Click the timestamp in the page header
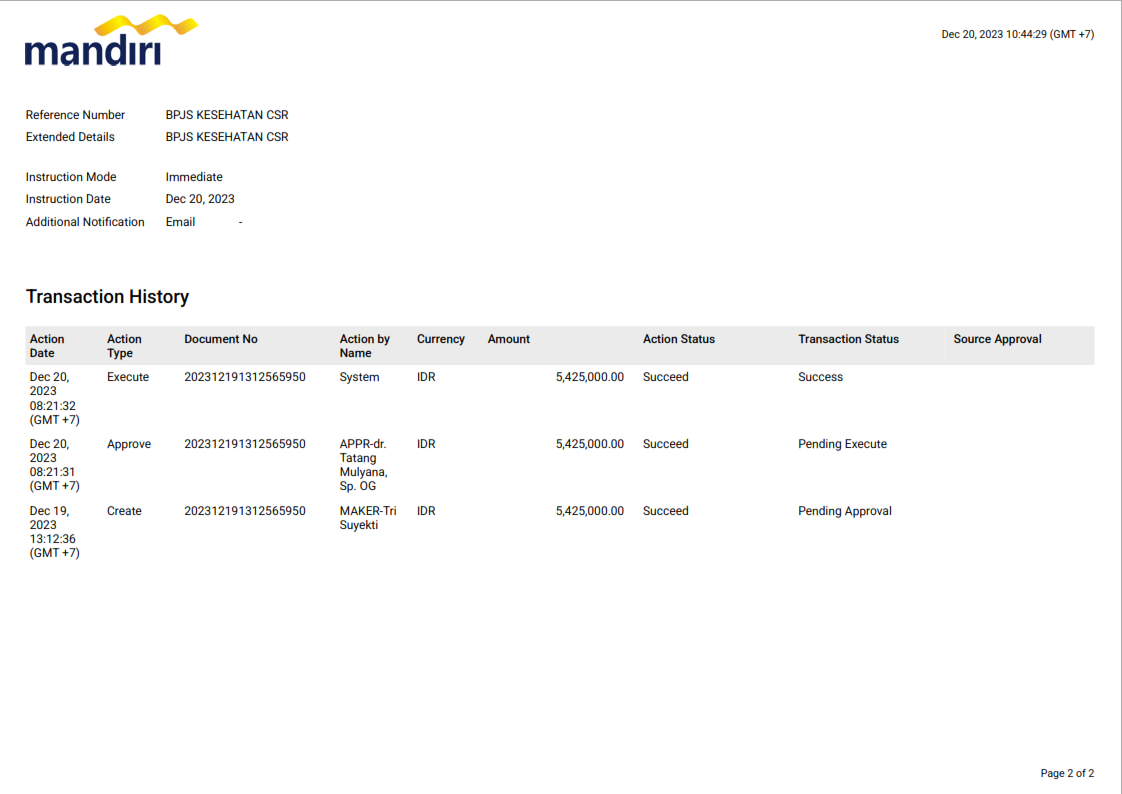Image resolution: width=1122 pixels, height=794 pixels. pos(1017,34)
